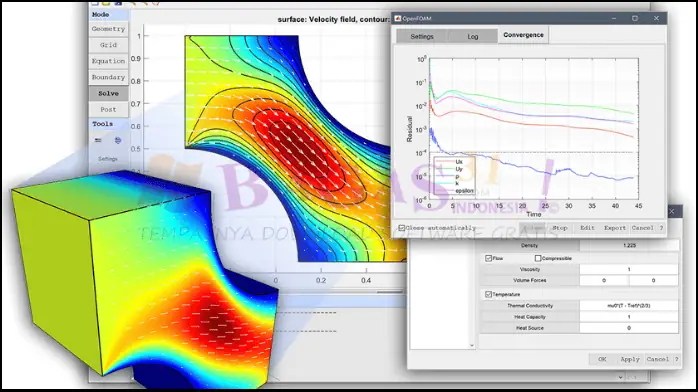698x392 pixels.
Task: Click the Volume Forces label
Action: tap(530, 280)
